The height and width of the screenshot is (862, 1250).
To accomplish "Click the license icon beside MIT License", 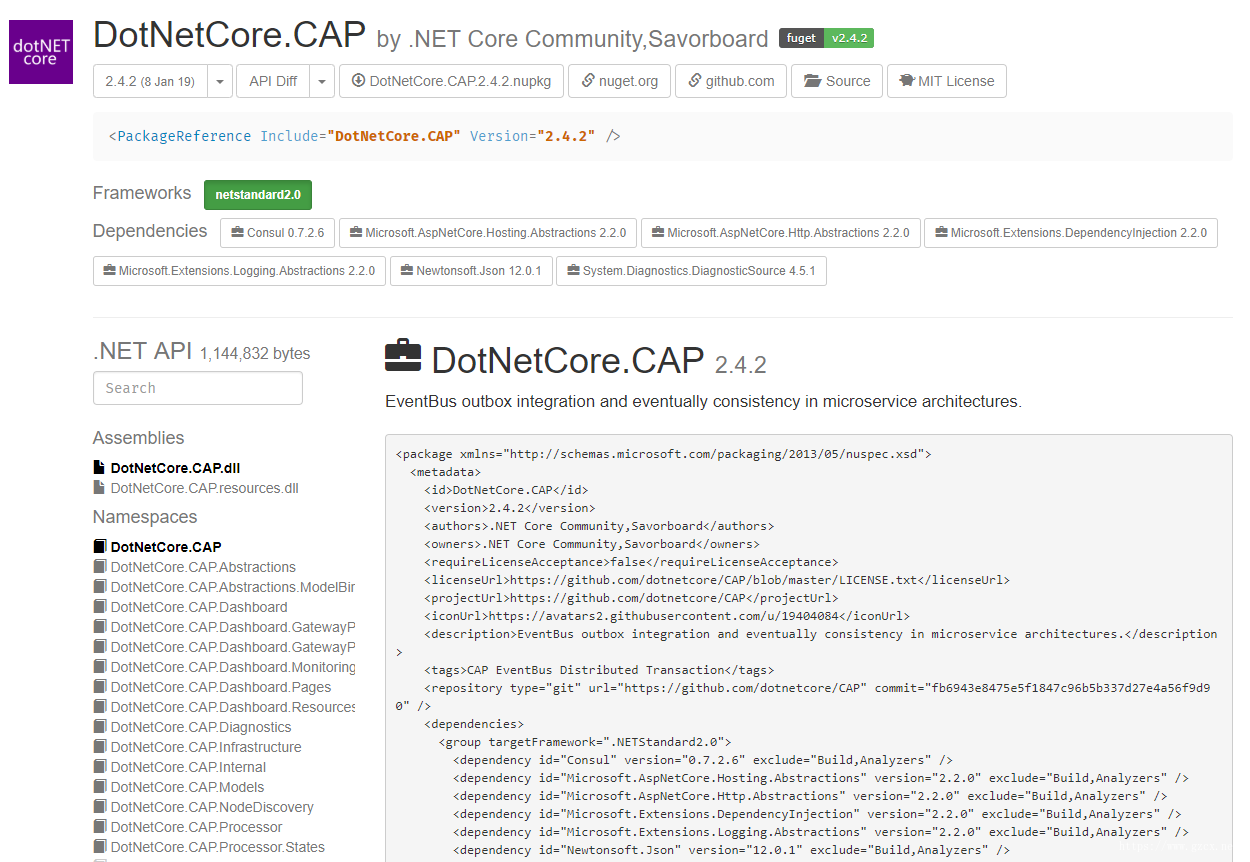I will pos(907,81).
